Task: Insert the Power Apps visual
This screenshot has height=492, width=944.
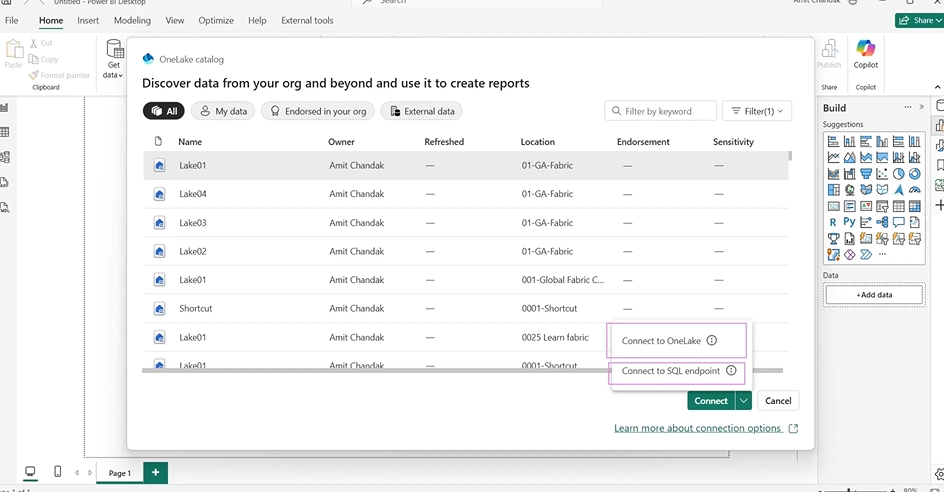Action: tap(849, 255)
